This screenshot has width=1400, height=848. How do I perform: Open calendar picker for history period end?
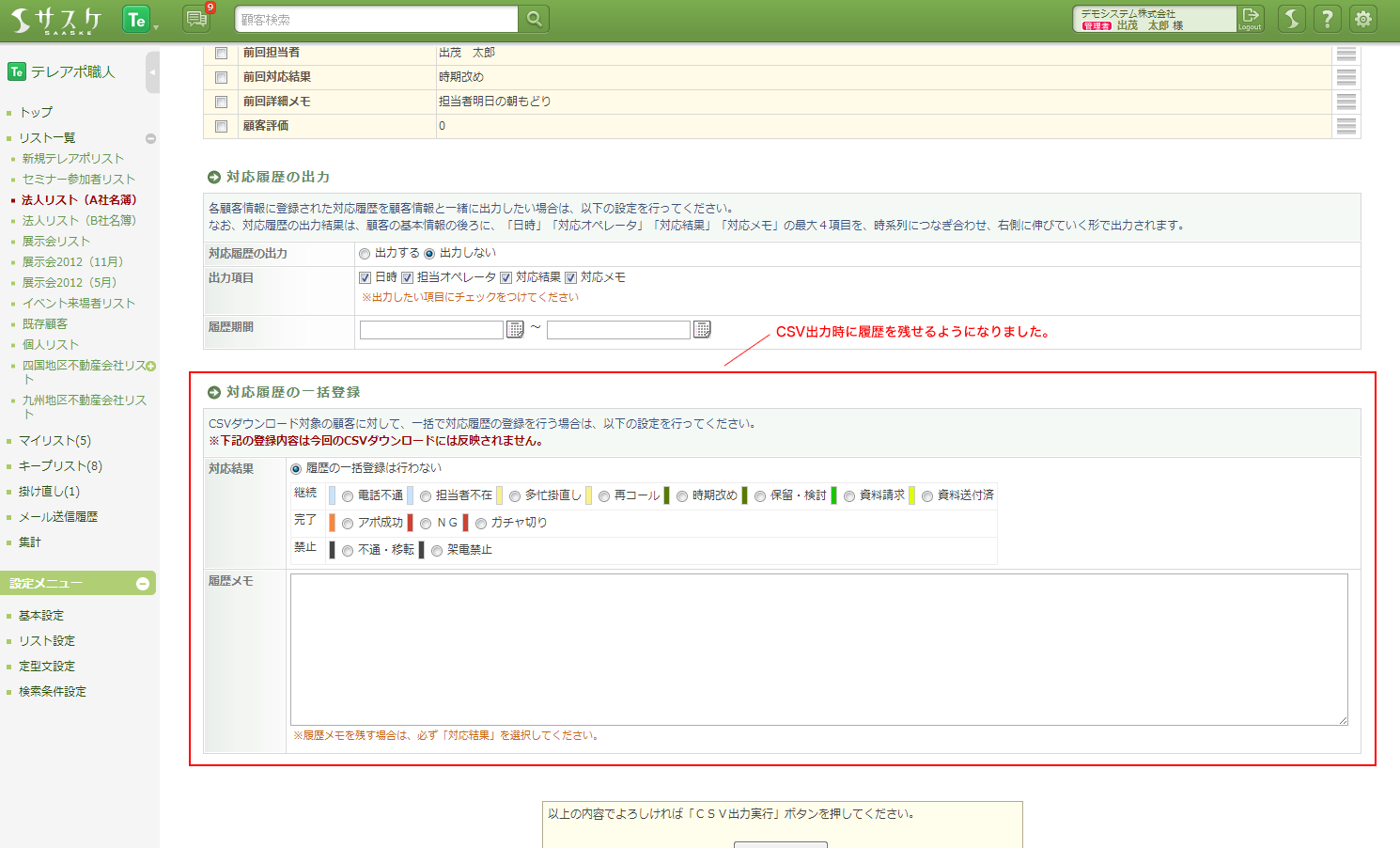pyautogui.click(x=702, y=329)
